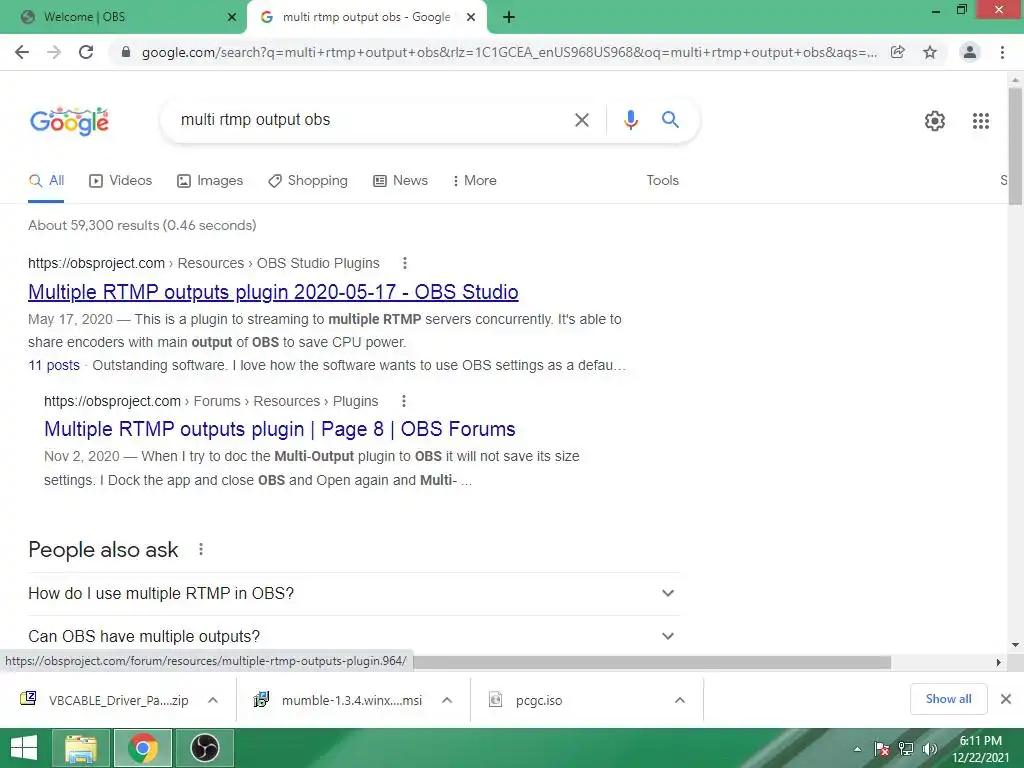The image size is (1024, 768).
Task: Click 'About 59,300 results' text
Action: pyautogui.click(x=142, y=225)
